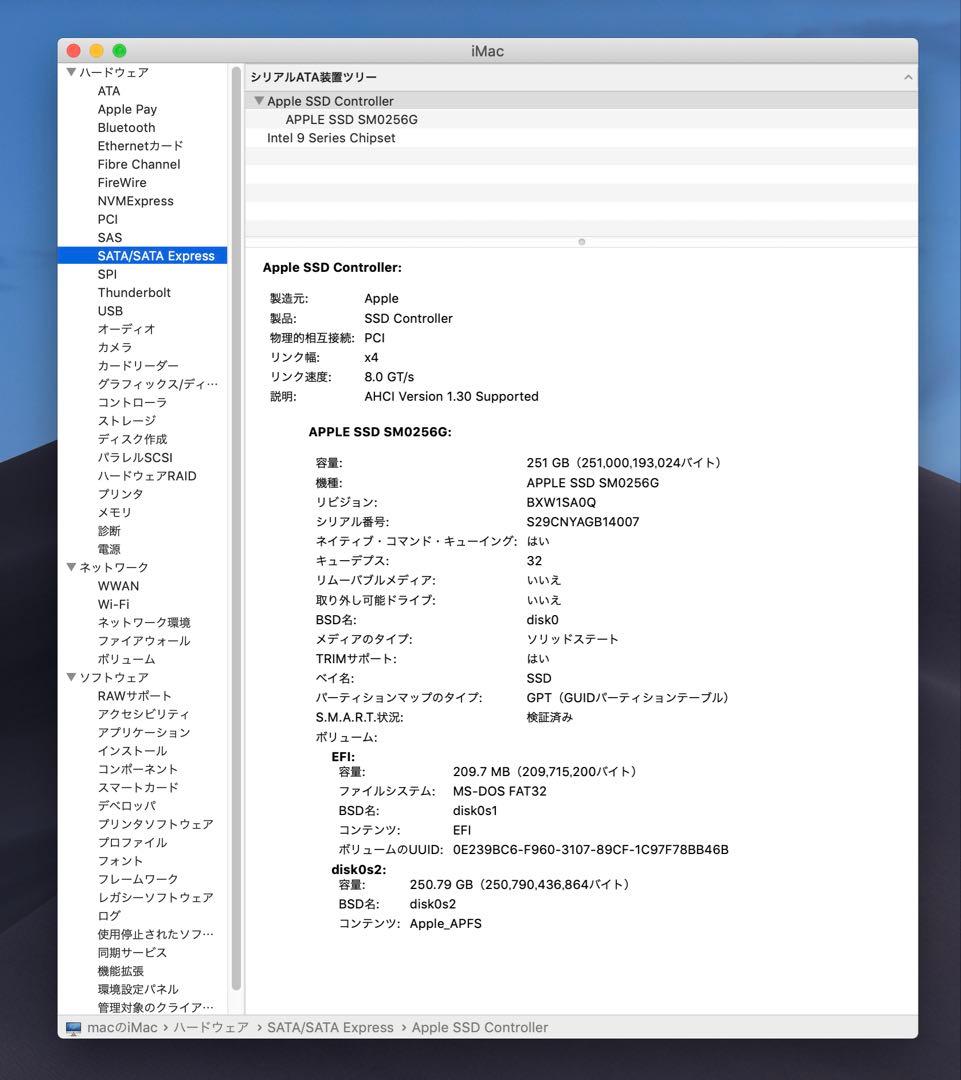Select NVMExpress in the sidebar
This screenshot has width=961, height=1080.
click(135, 200)
